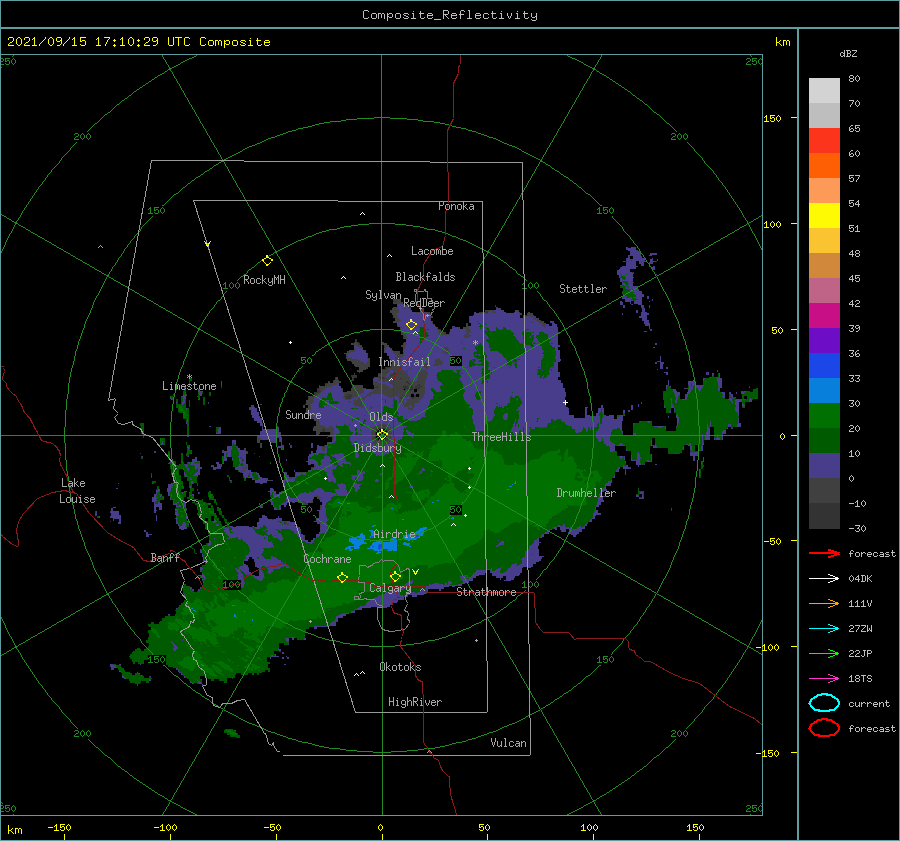Click the Composite_Reflectivity title text
The height and width of the screenshot is (841, 900).
[x=449, y=15]
